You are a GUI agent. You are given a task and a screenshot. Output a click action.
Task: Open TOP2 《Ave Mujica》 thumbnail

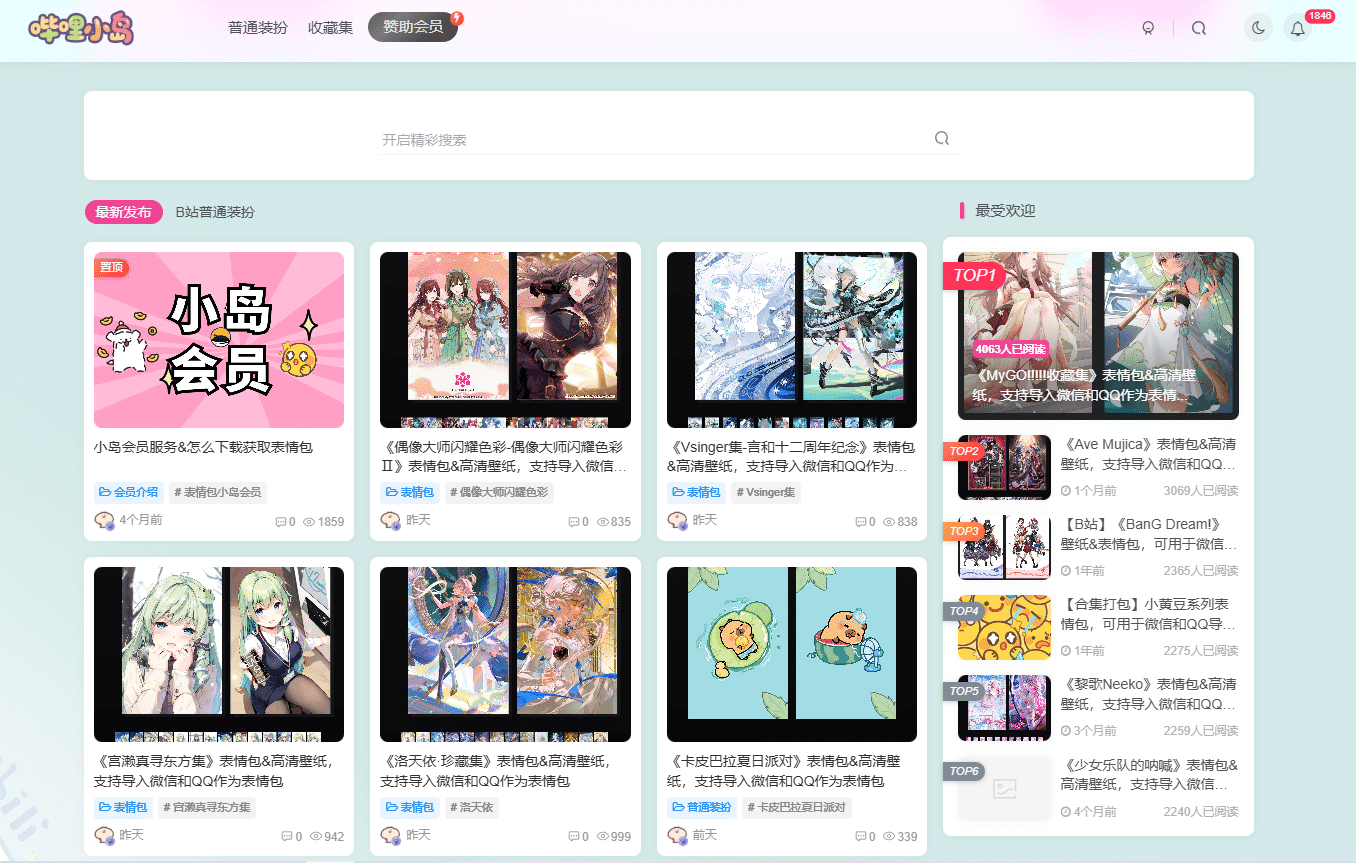click(x=1004, y=467)
